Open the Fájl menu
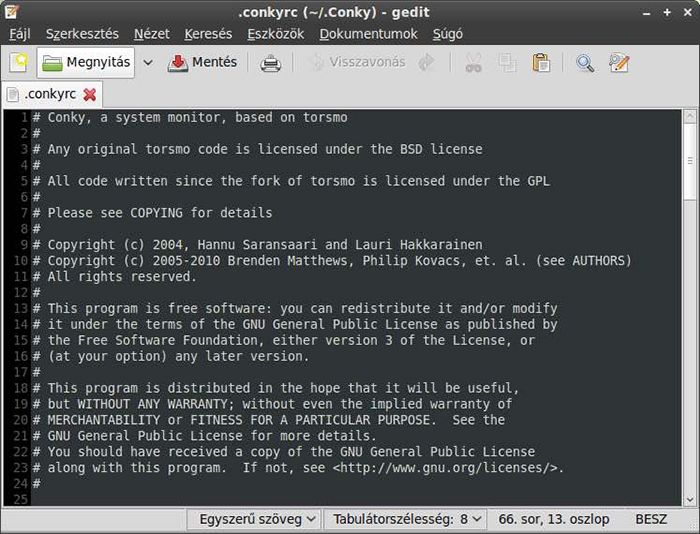The image size is (700, 534). [20, 34]
